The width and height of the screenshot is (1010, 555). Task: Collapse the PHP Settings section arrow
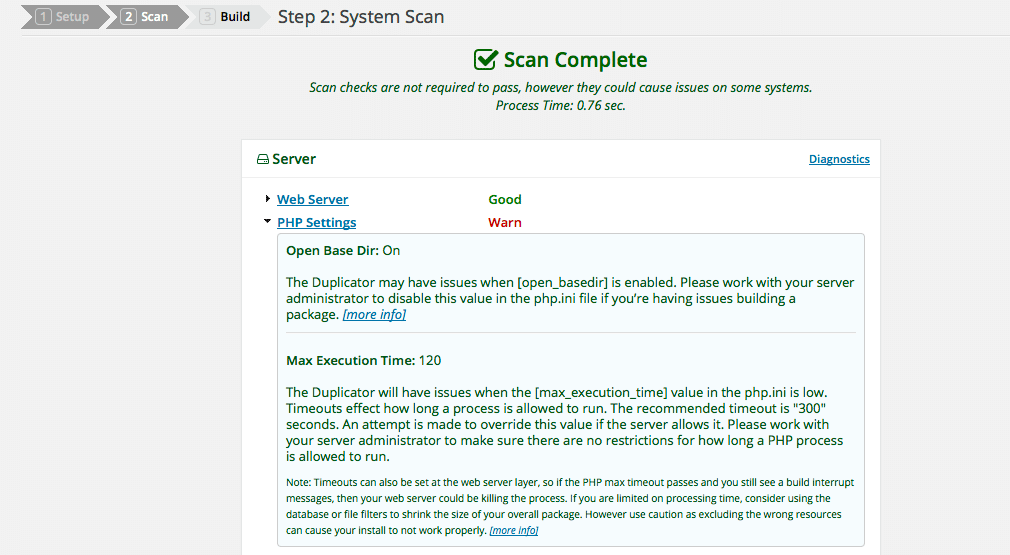click(x=267, y=221)
